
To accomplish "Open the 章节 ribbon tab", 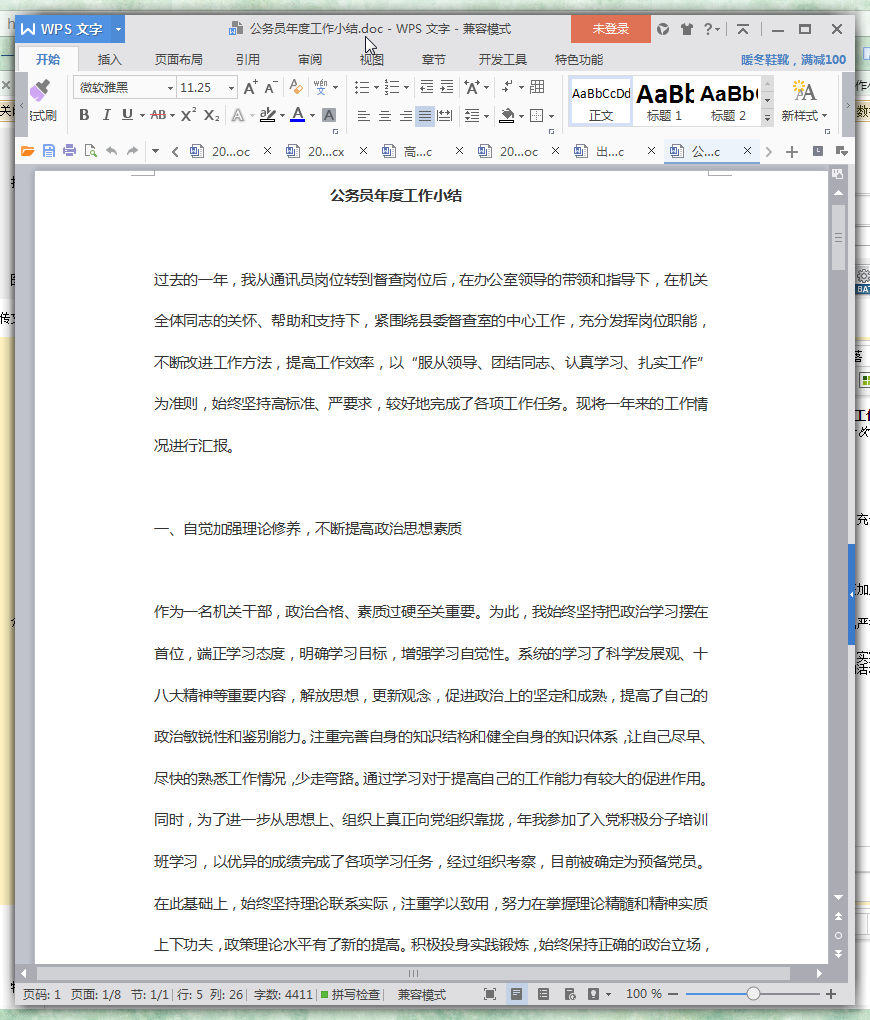I will click(433, 60).
